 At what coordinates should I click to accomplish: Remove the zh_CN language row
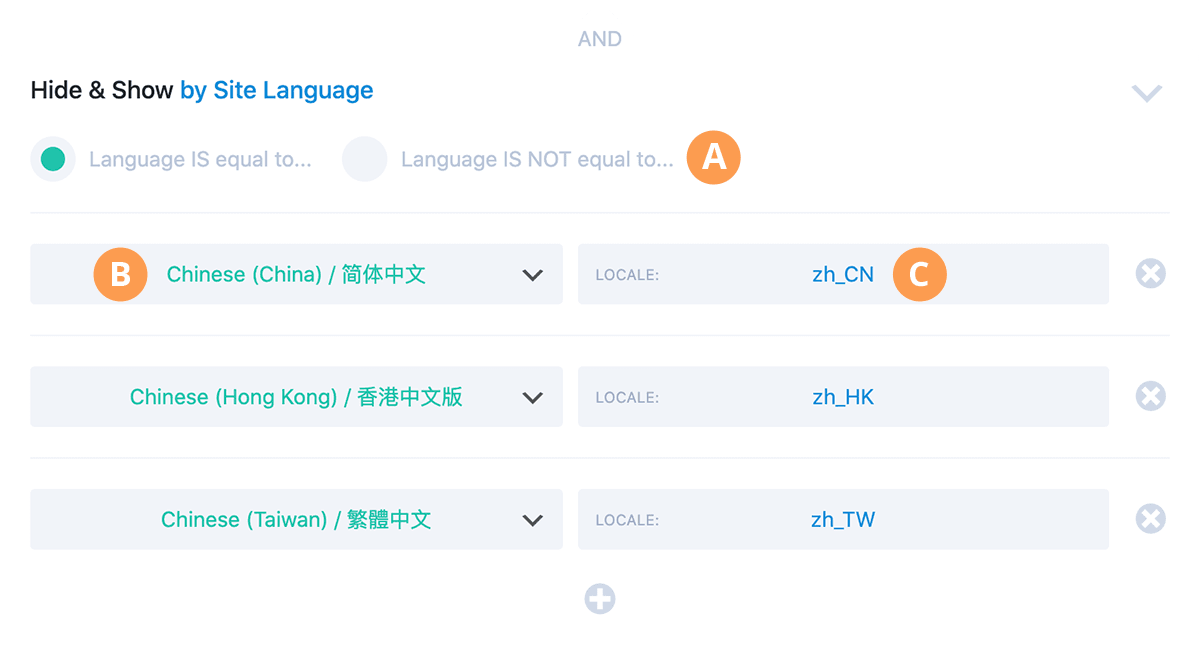click(x=1151, y=273)
